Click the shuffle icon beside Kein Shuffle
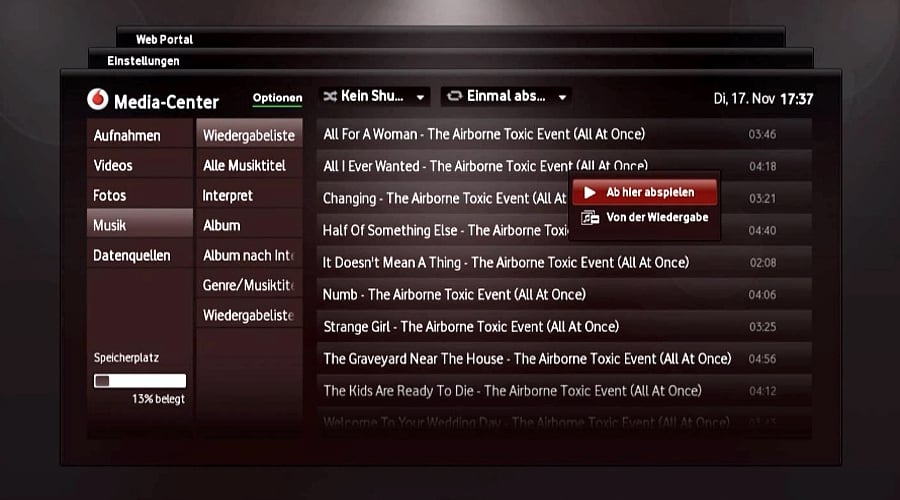The height and width of the screenshot is (500, 900). pos(328,97)
